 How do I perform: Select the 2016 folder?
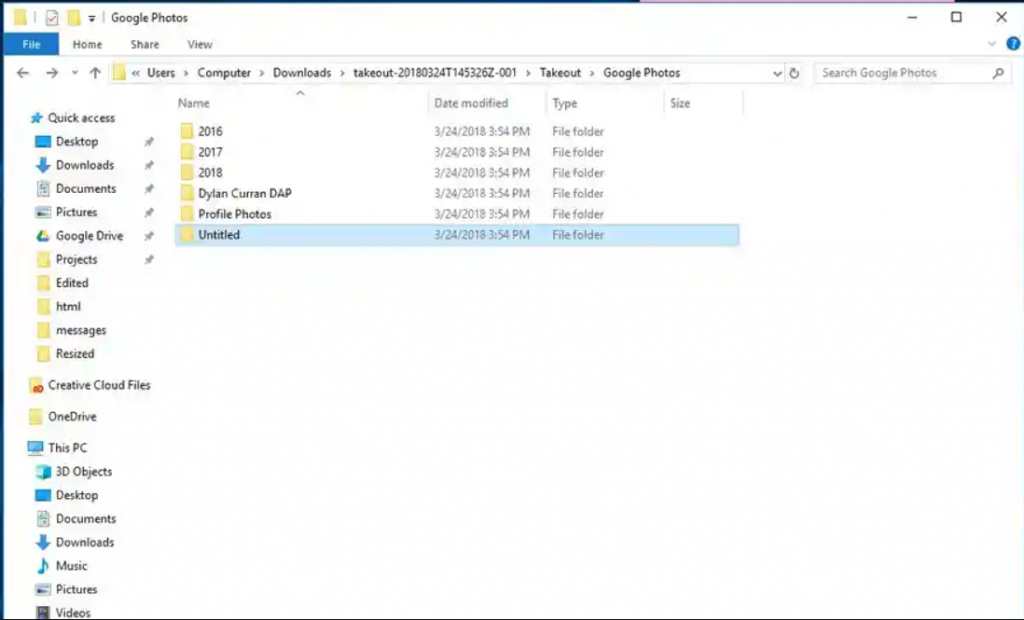tap(210, 131)
